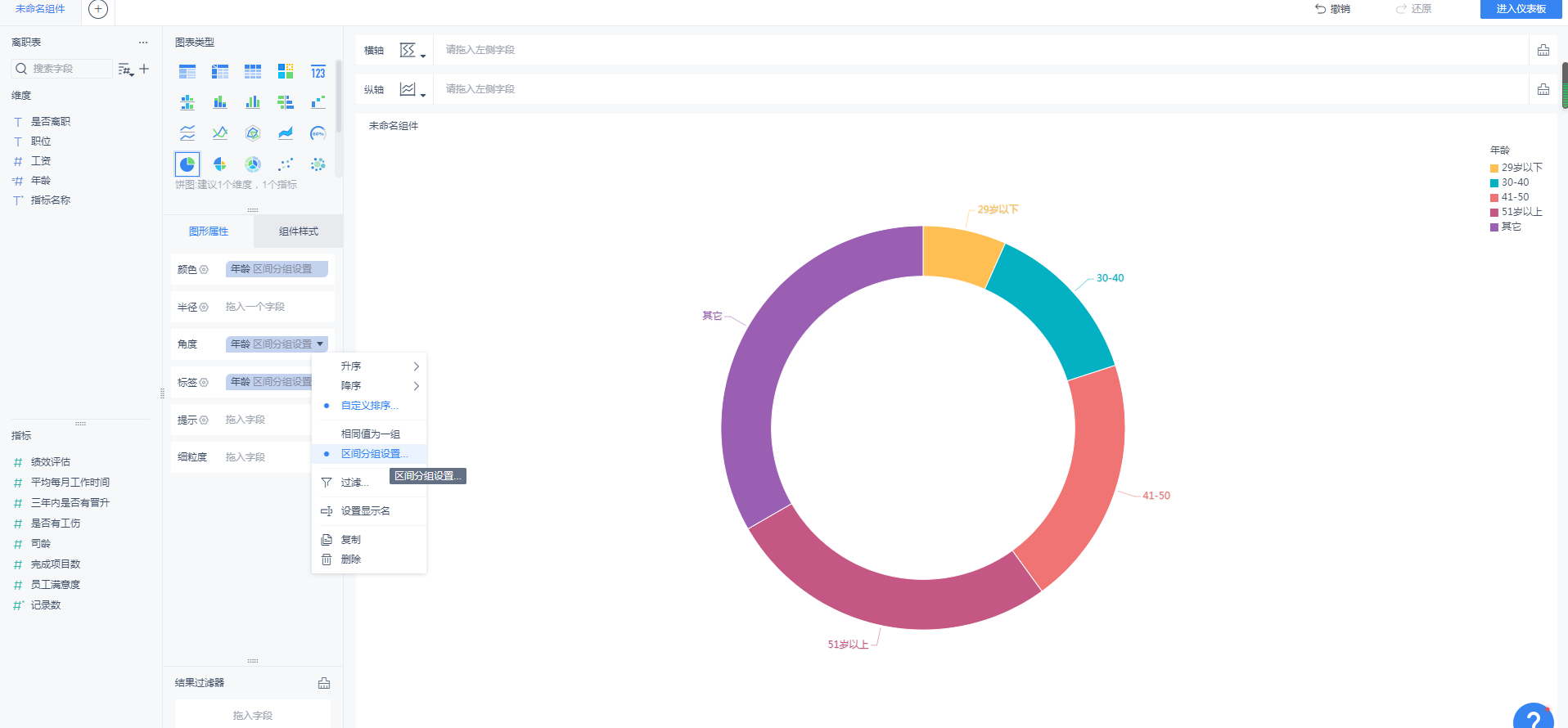Choose 自定义排序... option
This screenshot has height=728, width=1568.
(x=369, y=406)
